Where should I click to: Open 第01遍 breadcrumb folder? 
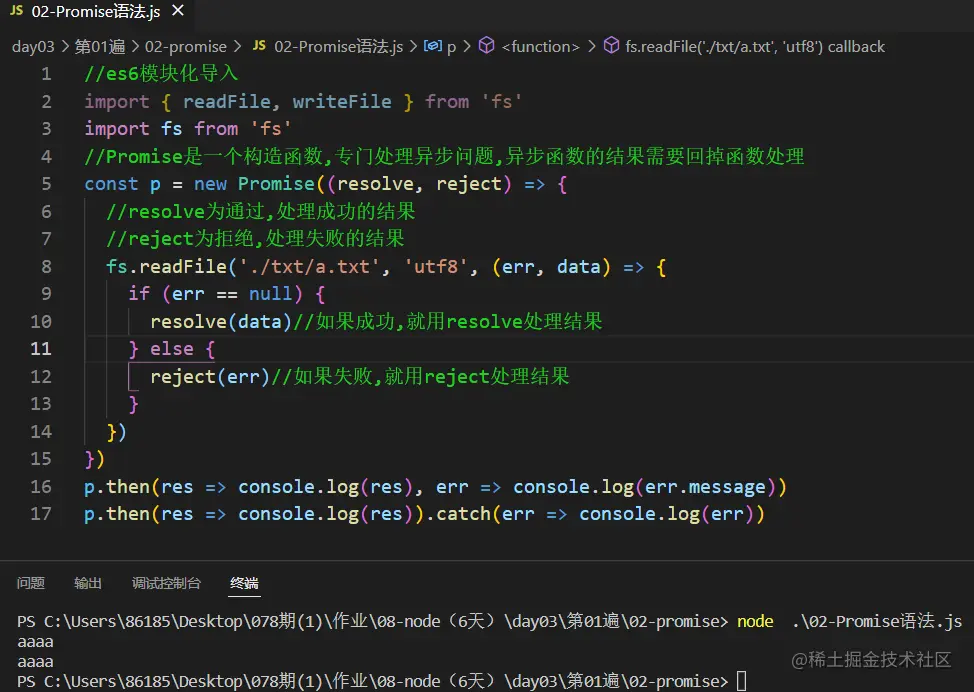pyautogui.click(x=99, y=47)
